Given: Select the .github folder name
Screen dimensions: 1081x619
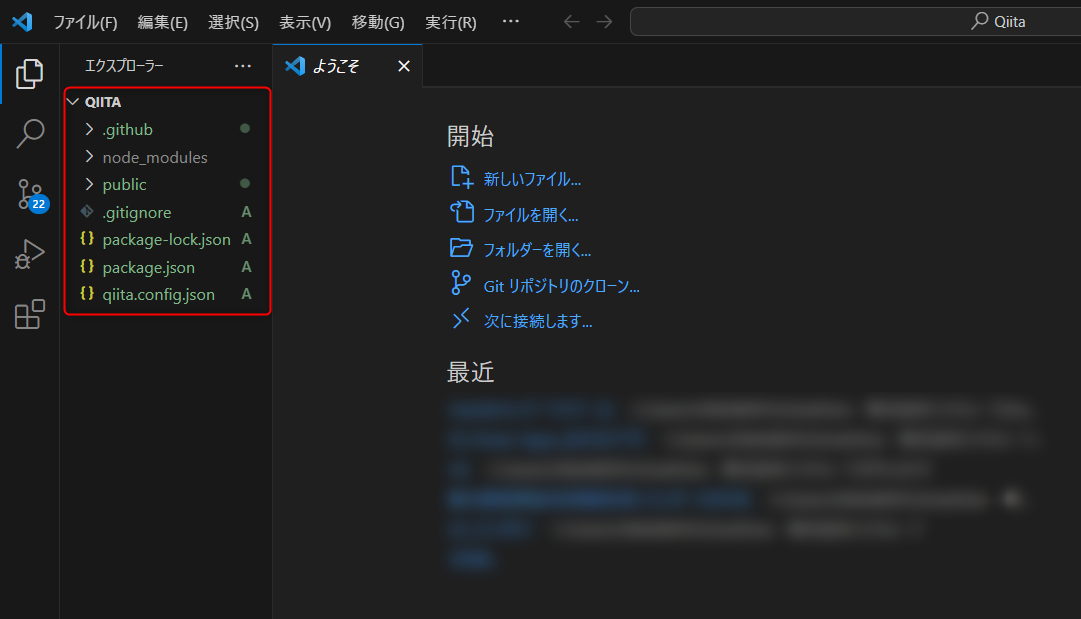Looking at the screenshot, I should click(128, 129).
